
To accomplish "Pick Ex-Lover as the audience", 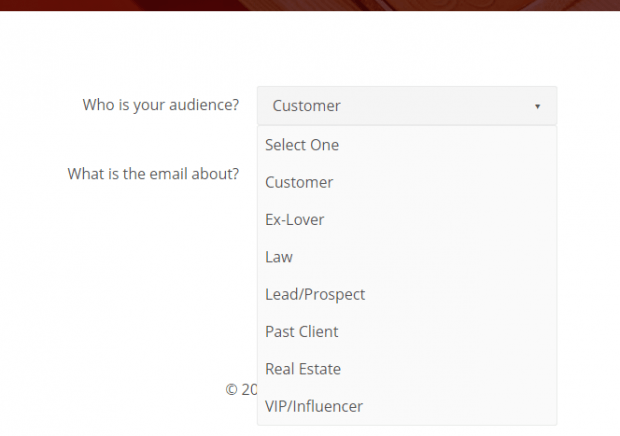I will 407,220.
